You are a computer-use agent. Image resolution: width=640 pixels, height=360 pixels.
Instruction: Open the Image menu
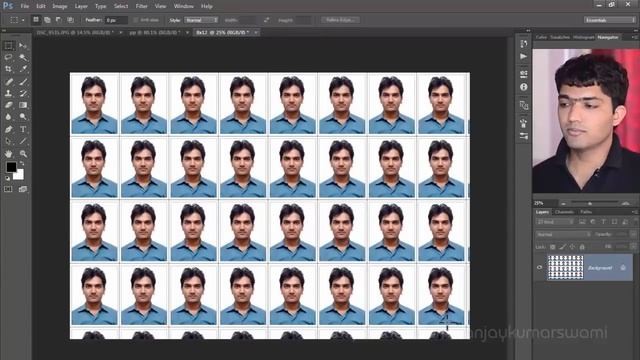[60, 6]
